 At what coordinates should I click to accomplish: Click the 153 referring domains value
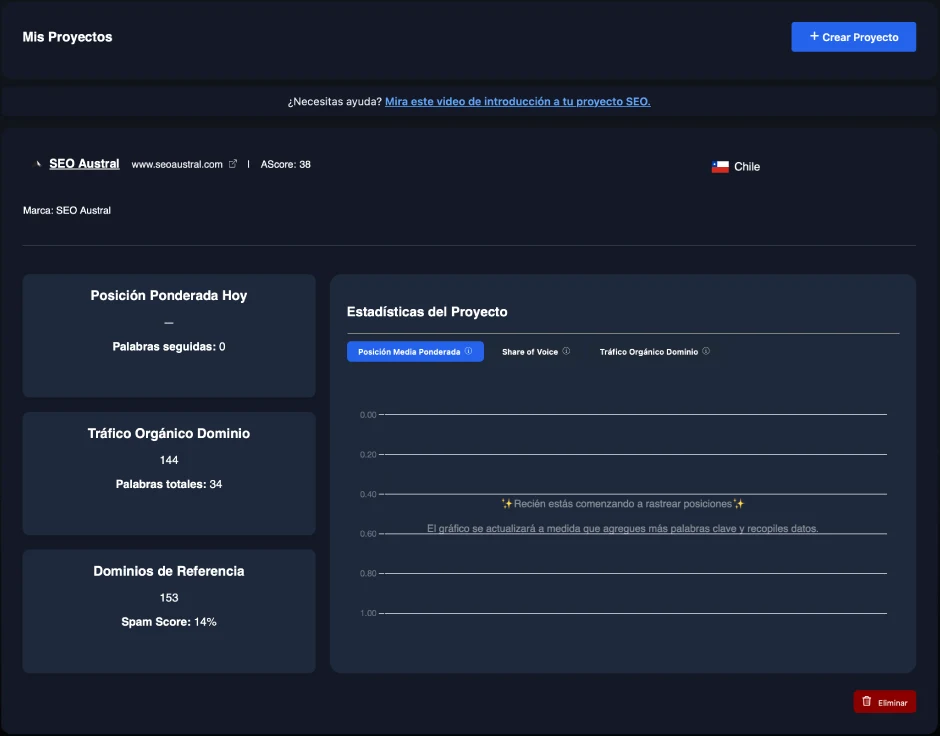(168, 598)
